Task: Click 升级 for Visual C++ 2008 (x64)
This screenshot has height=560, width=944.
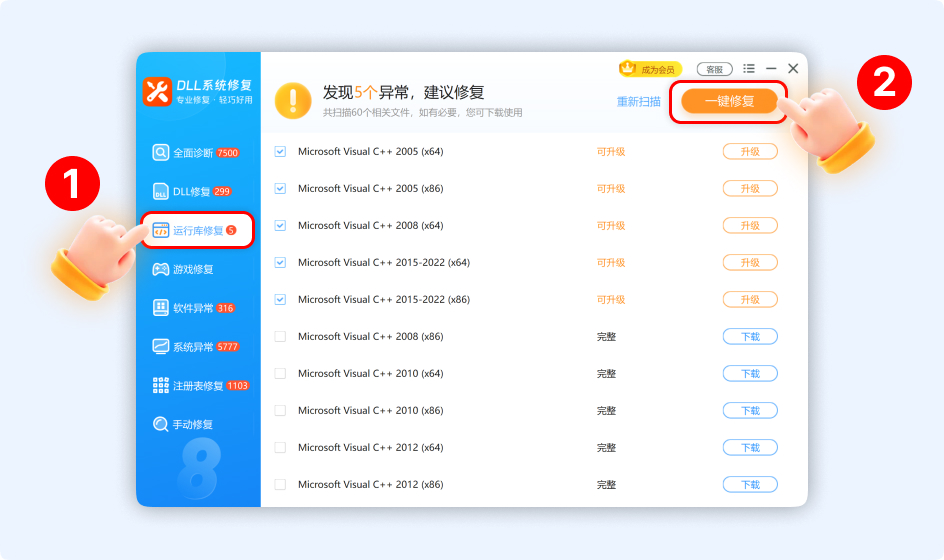Action: (x=750, y=225)
